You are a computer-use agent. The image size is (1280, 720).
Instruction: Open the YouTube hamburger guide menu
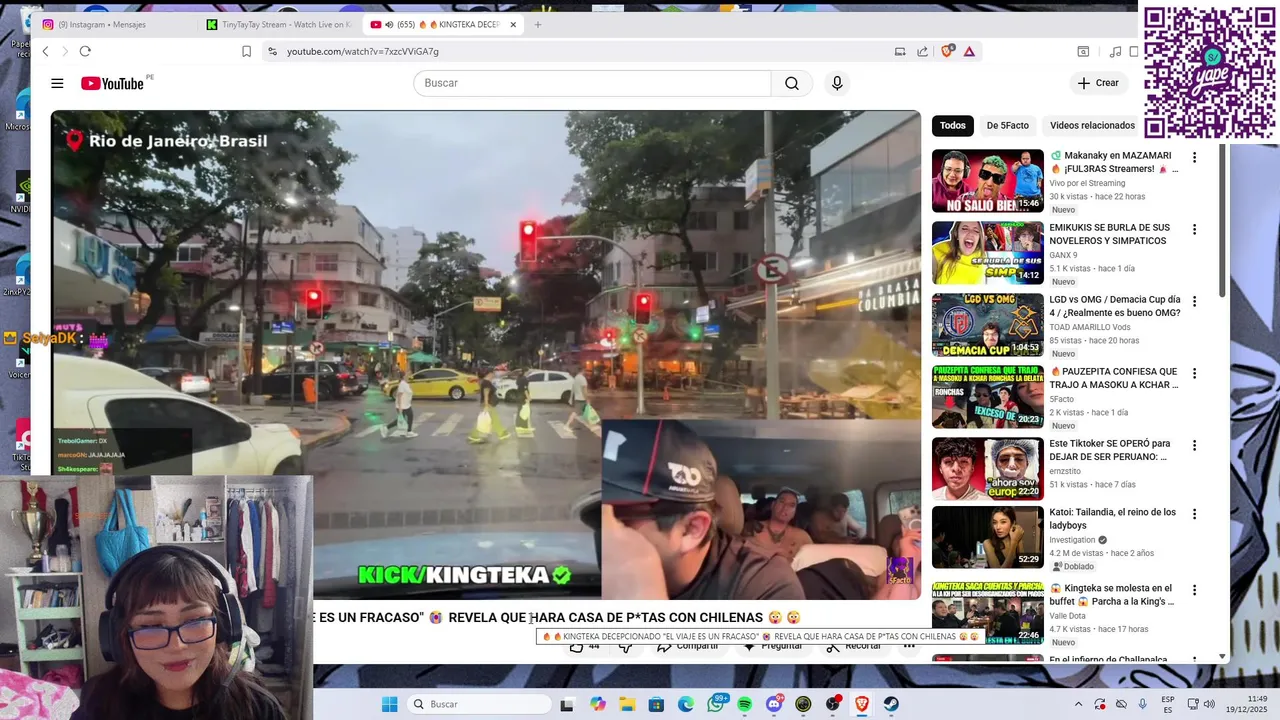pos(57,83)
